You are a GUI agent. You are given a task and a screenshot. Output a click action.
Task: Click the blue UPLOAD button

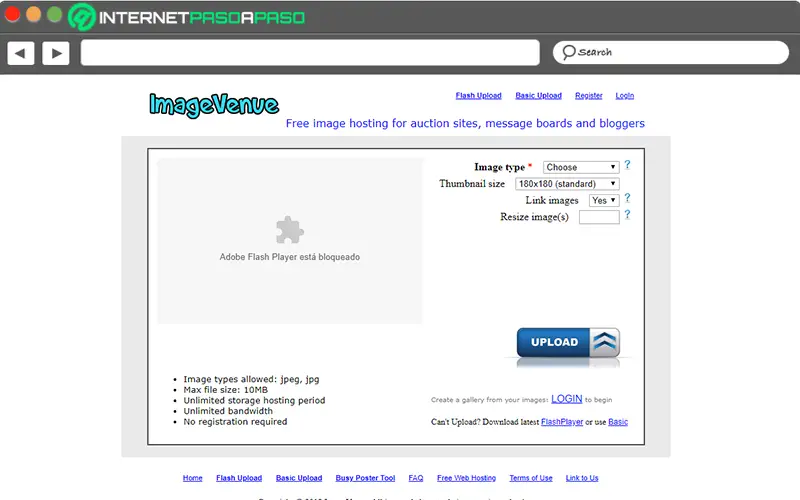click(568, 342)
